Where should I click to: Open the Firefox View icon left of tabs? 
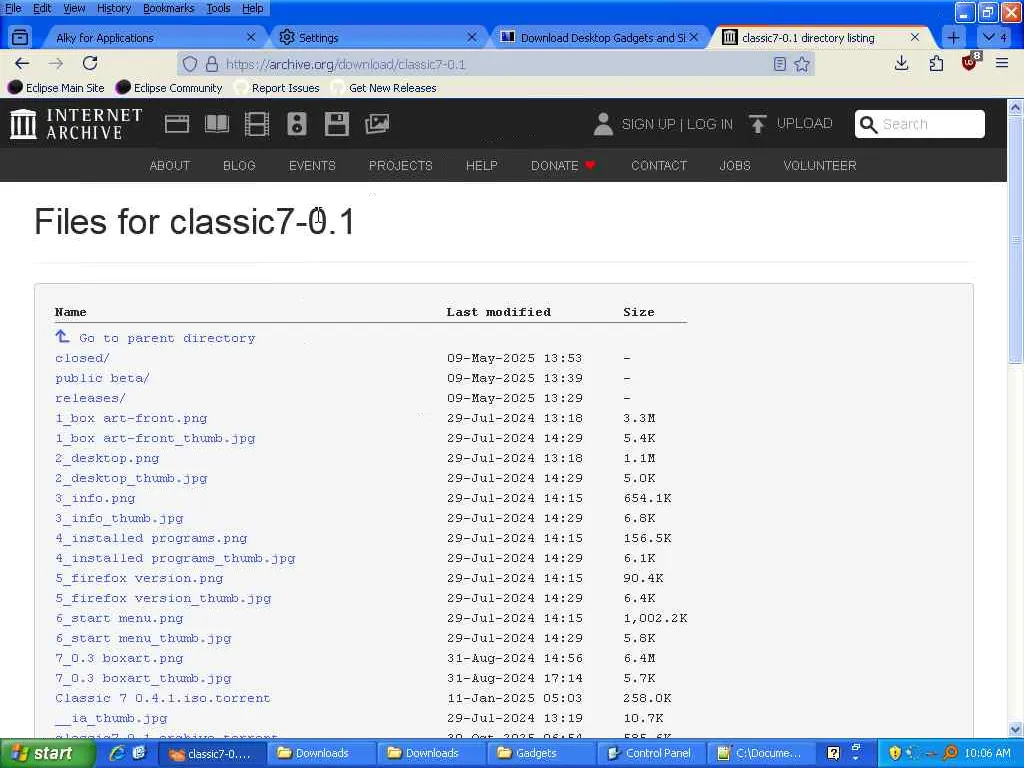(x=20, y=37)
